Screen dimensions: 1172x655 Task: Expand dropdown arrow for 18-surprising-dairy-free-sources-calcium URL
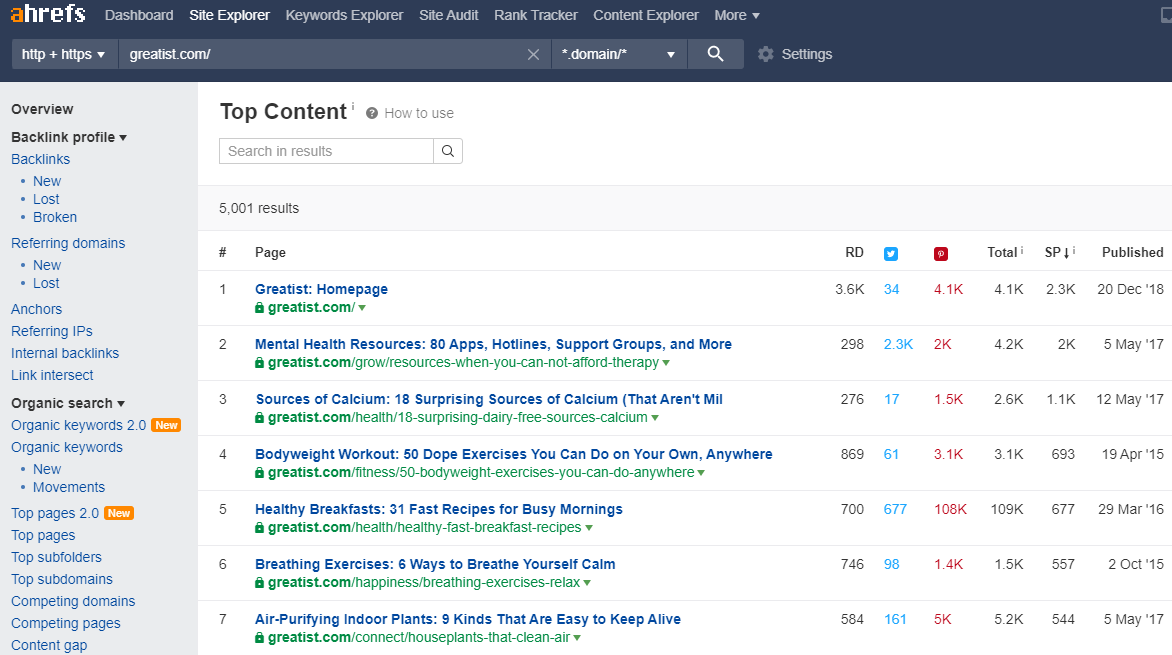pos(655,418)
